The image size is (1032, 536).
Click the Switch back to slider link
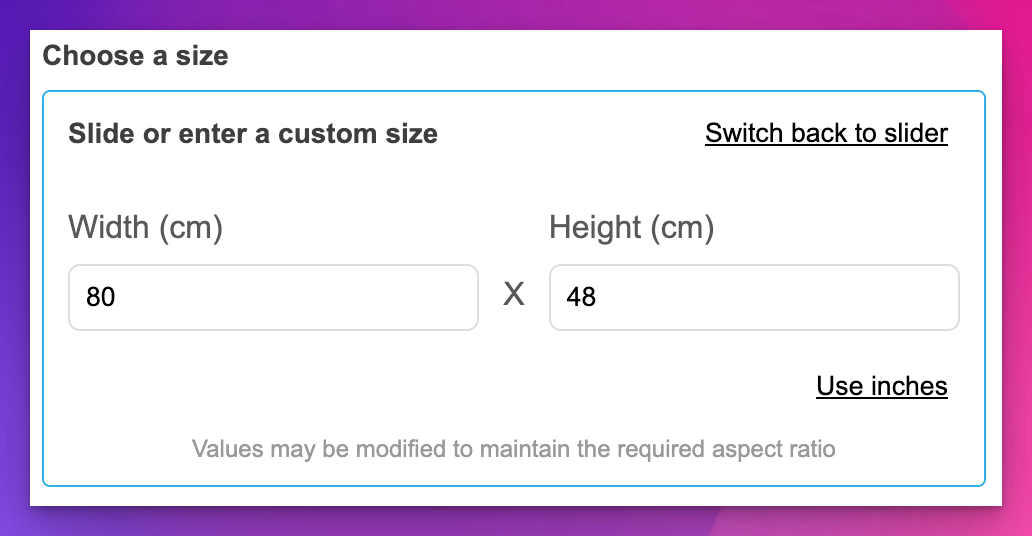[x=826, y=133]
